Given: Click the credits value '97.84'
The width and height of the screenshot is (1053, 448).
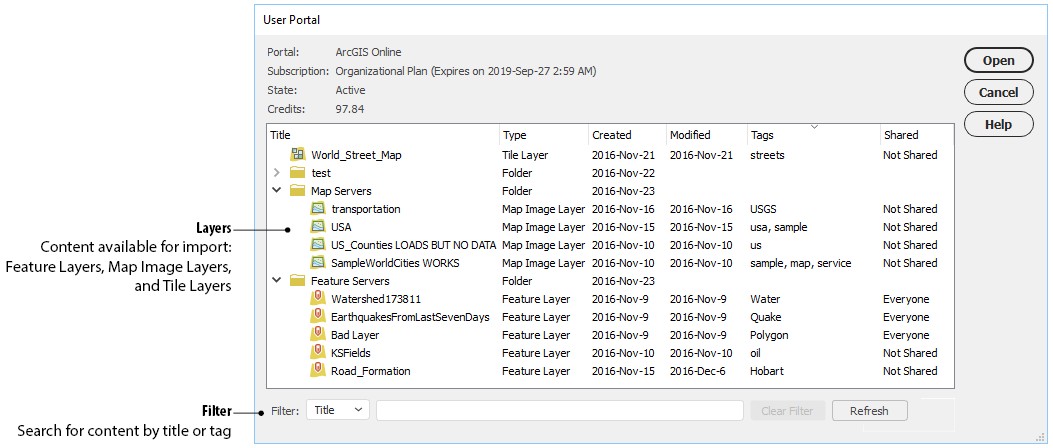Looking at the screenshot, I should (x=350, y=109).
